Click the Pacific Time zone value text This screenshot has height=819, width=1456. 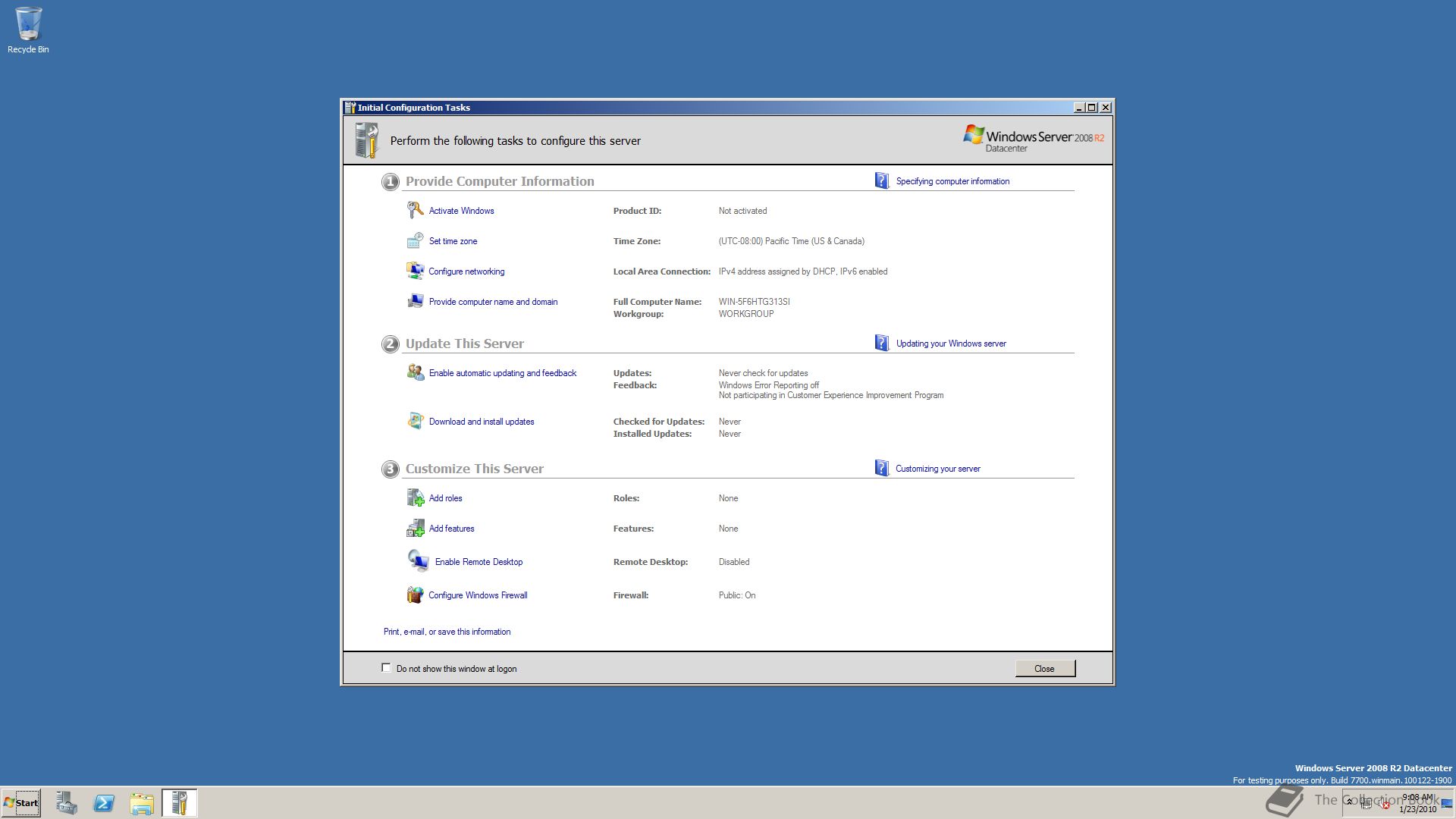pyautogui.click(x=791, y=241)
